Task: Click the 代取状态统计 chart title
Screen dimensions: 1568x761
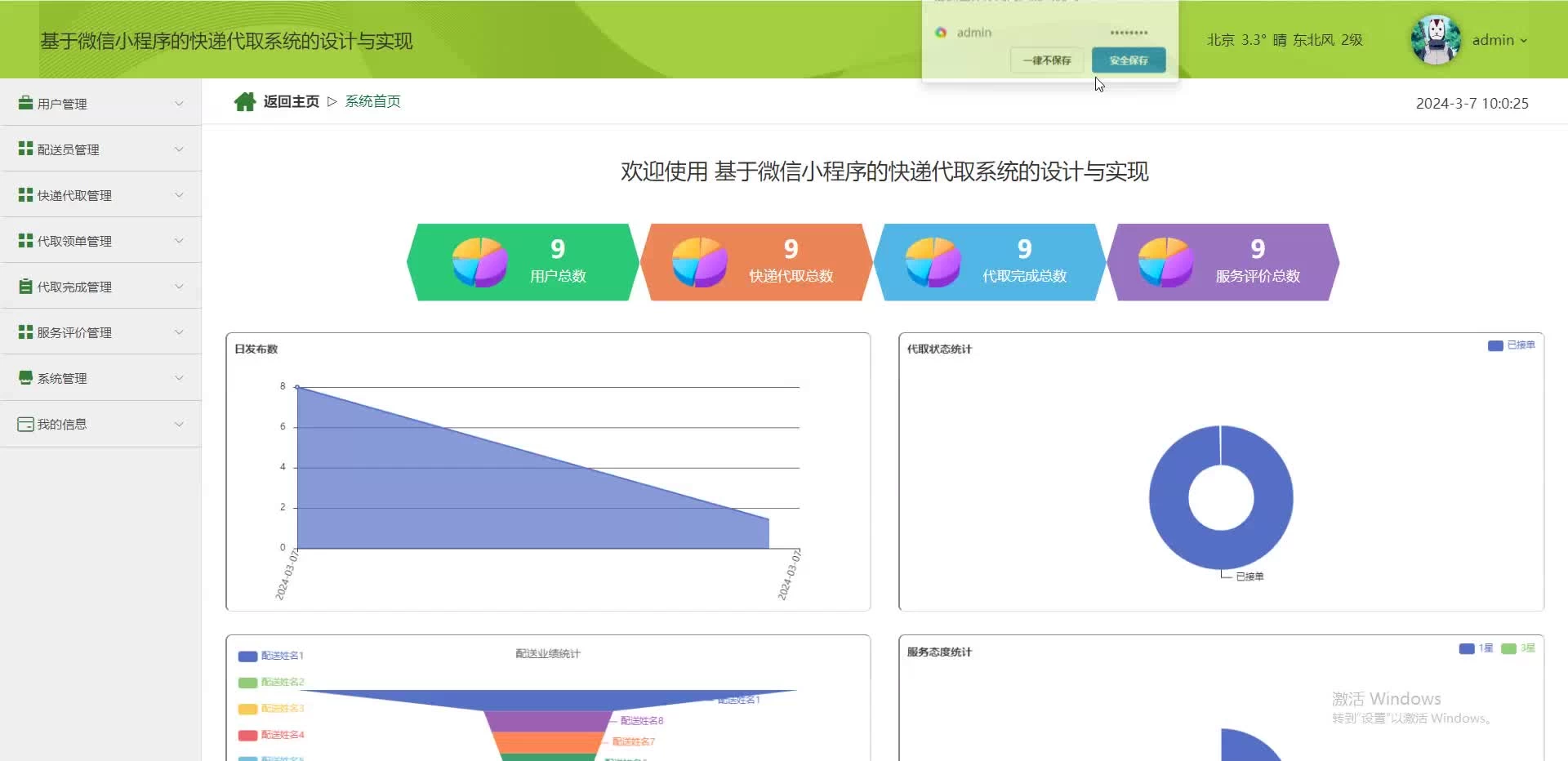Action: (939, 349)
